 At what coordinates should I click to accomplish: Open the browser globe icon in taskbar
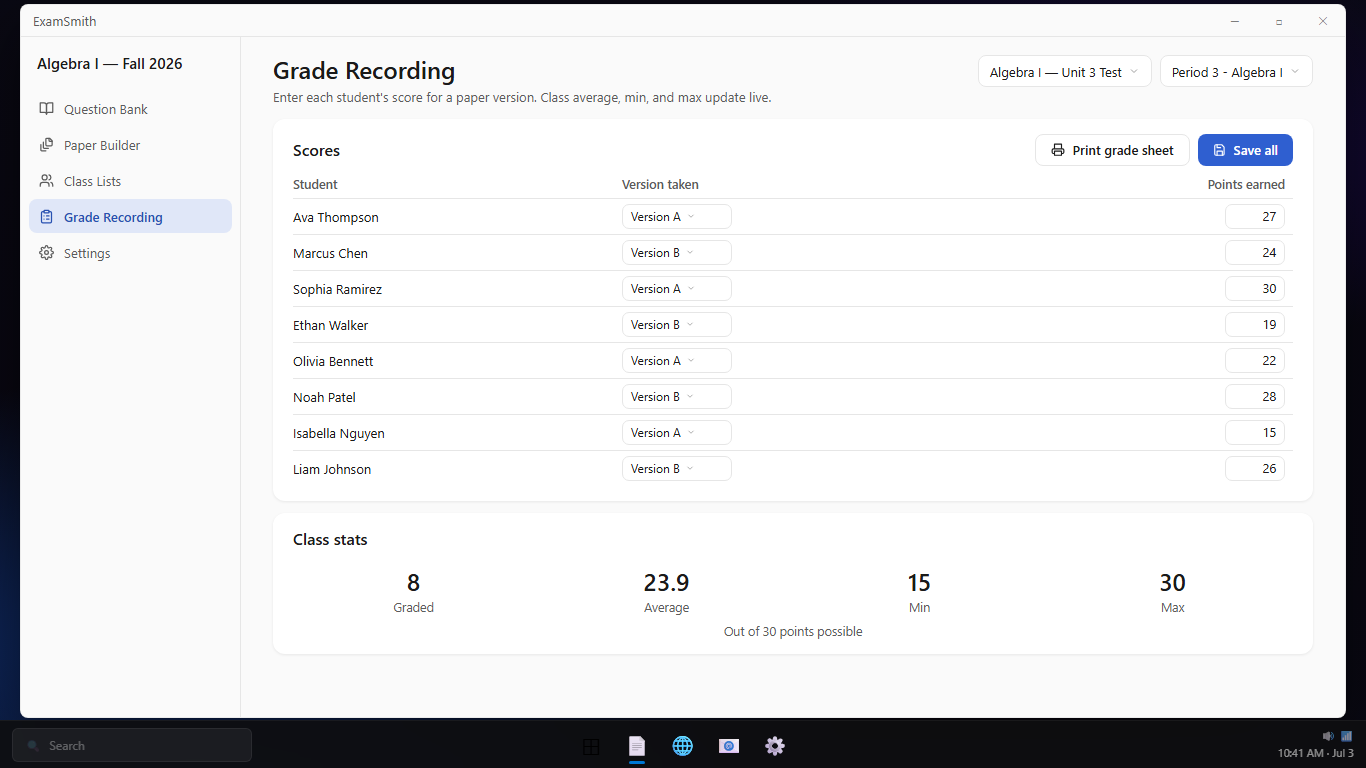coord(683,746)
